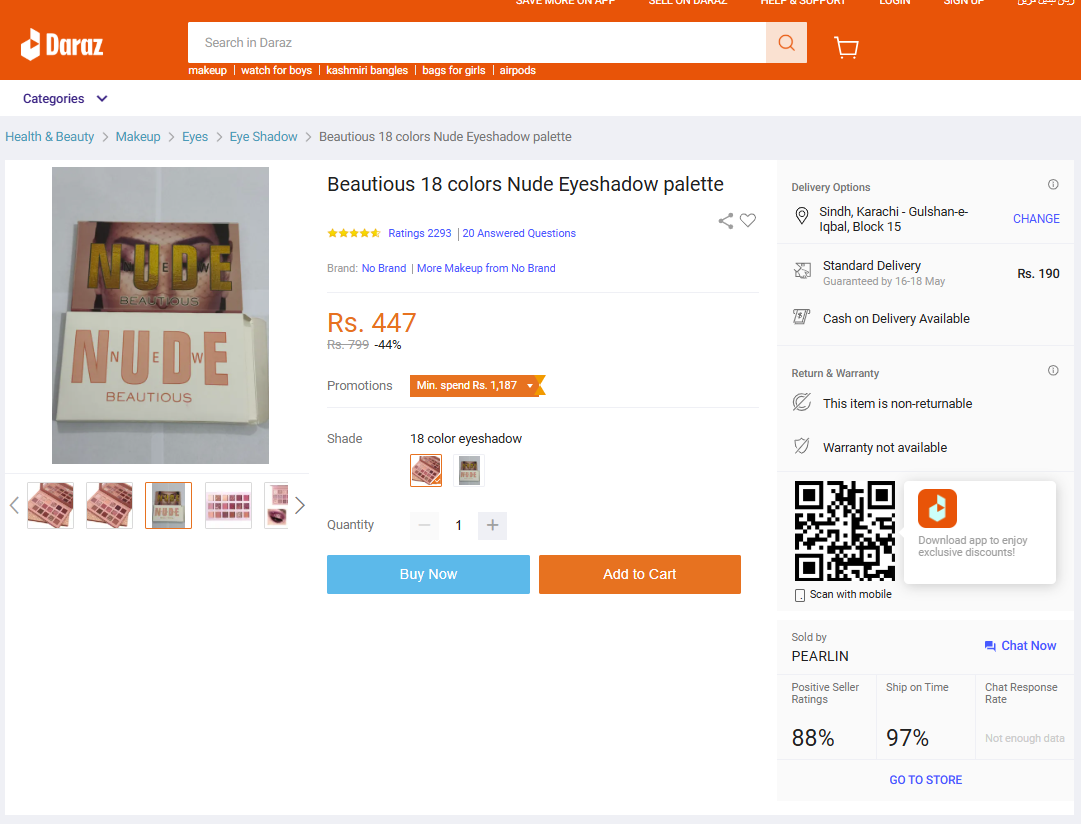Go to Eye Shadow breadcrumb

pyautogui.click(x=263, y=137)
